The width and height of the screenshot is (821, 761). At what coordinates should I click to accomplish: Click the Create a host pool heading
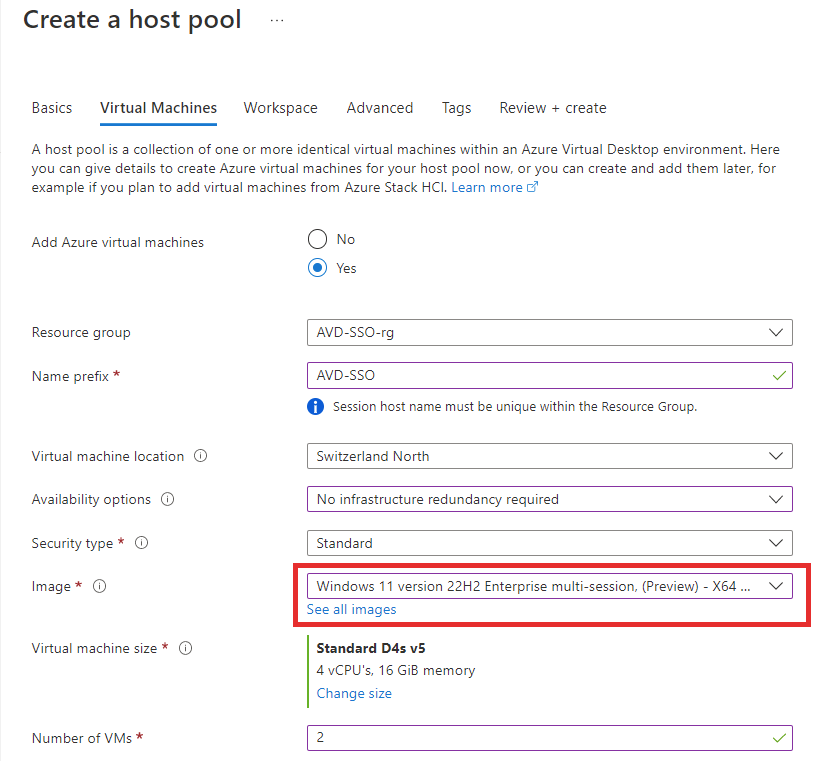pos(132,20)
